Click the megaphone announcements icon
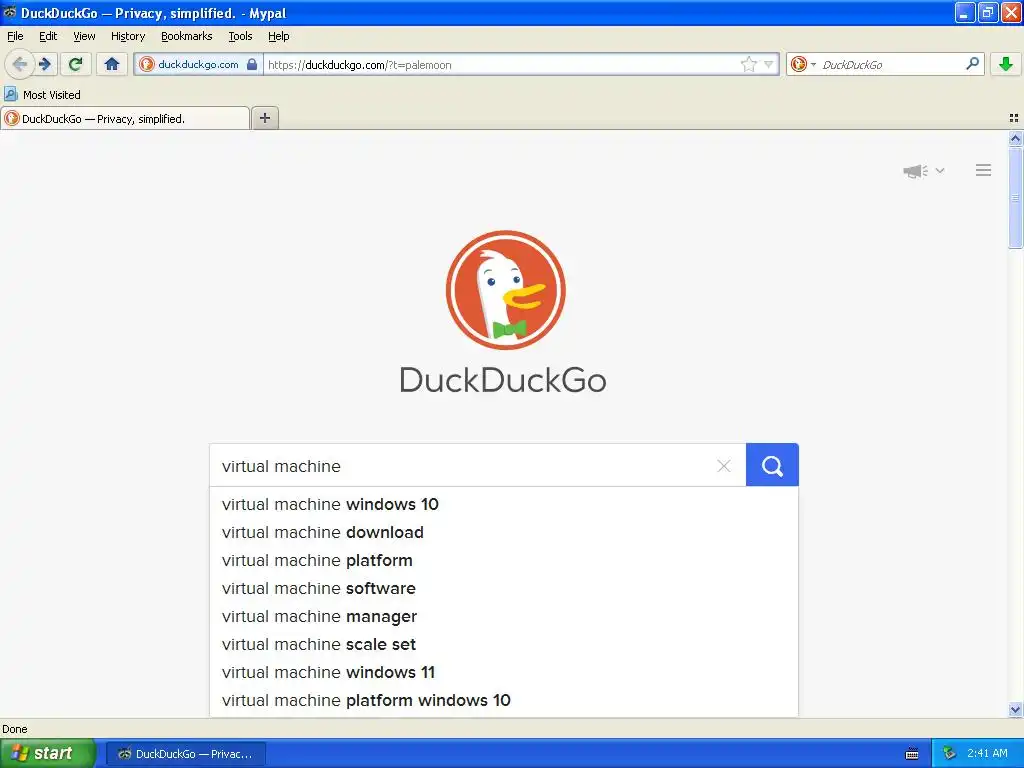Screen dimensions: 1024x768 point(916,171)
